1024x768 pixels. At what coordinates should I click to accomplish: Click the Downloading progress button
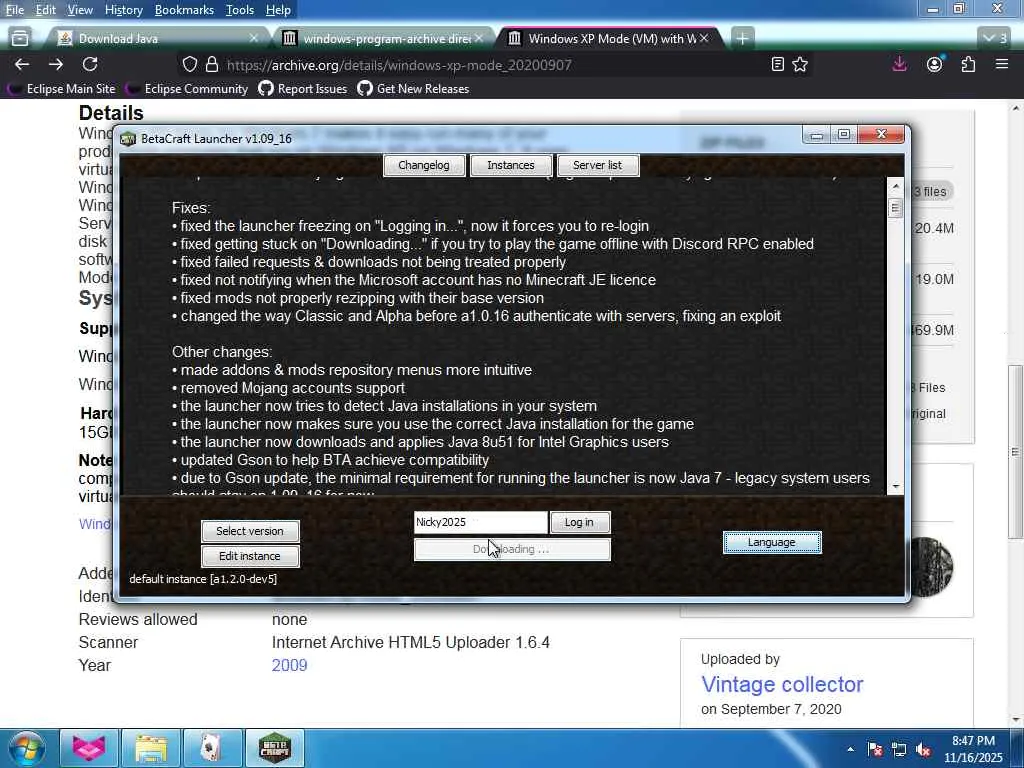(x=512, y=549)
